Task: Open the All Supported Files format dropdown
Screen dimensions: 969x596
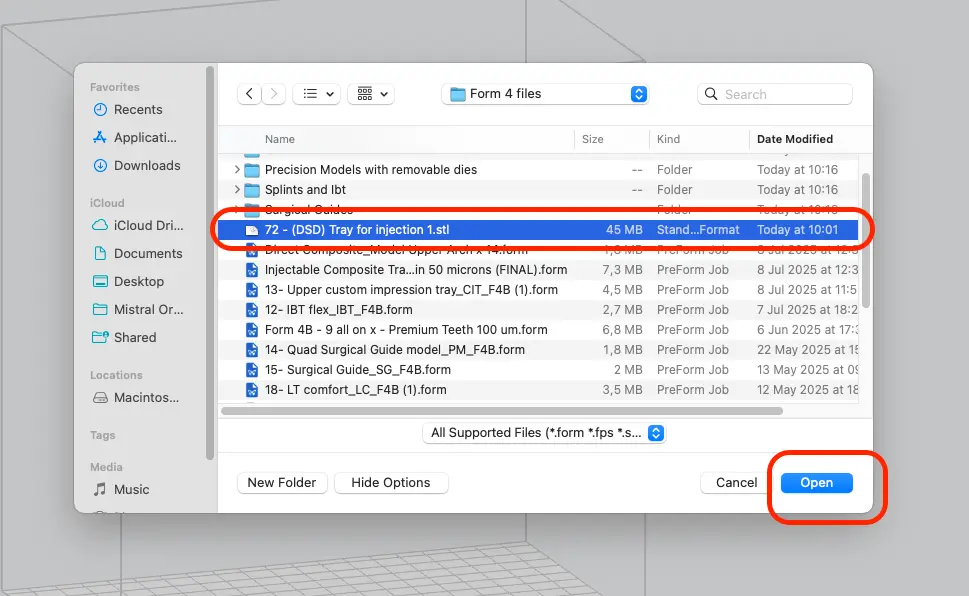Action: [x=544, y=433]
